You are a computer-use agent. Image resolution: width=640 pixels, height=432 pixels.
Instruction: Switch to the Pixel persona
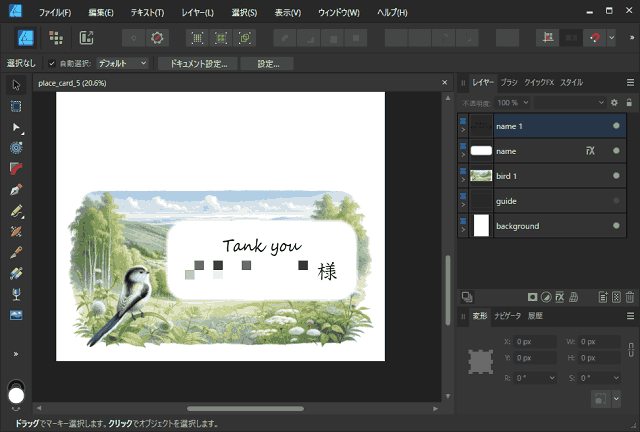point(56,38)
